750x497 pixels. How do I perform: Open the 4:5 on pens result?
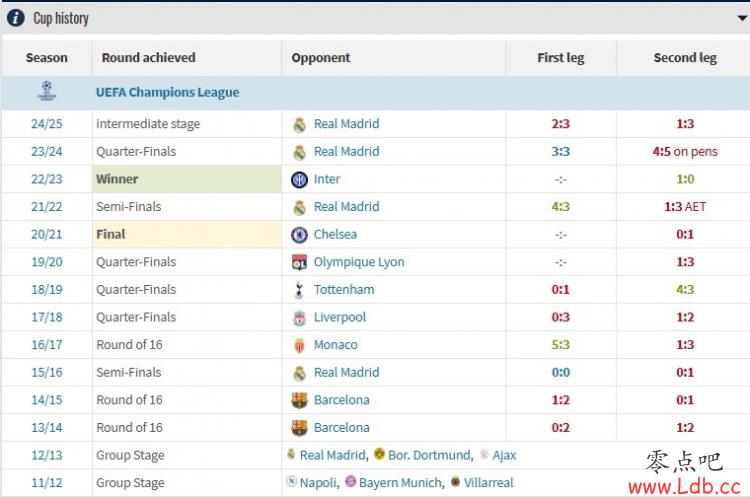point(685,152)
